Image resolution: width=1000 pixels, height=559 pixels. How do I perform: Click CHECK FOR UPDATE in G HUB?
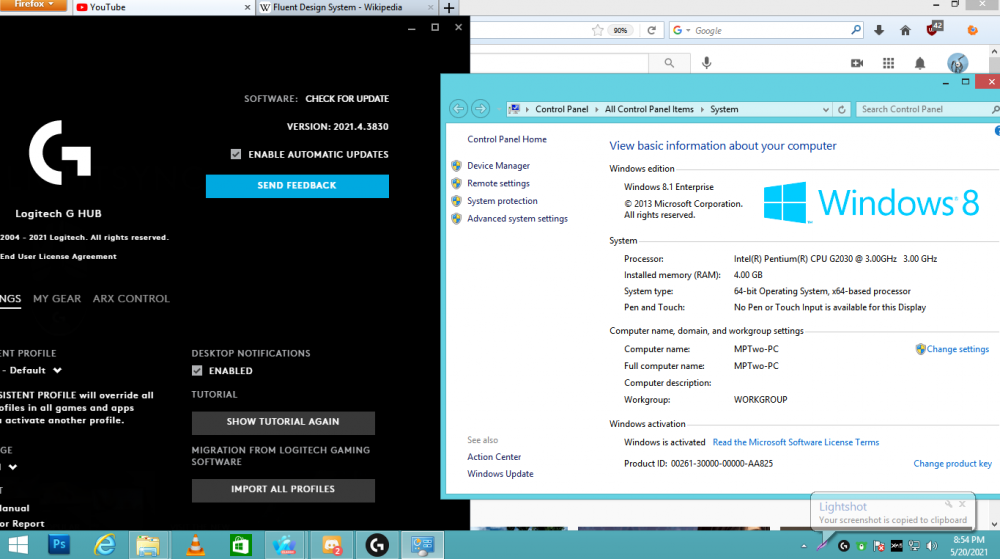point(347,99)
